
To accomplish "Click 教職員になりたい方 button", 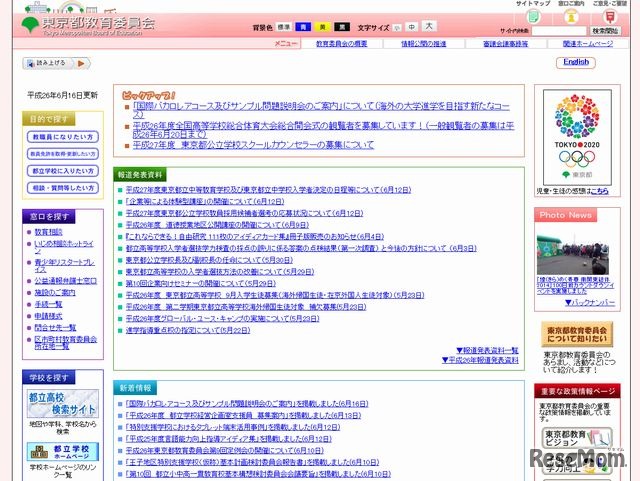I will [x=63, y=137].
